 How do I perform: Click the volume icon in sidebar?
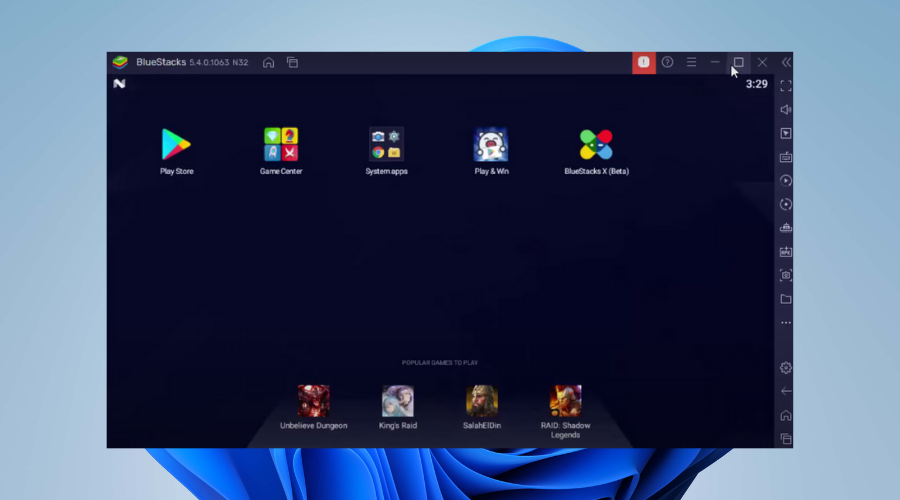pyautogui.click(x=786, y=110)
